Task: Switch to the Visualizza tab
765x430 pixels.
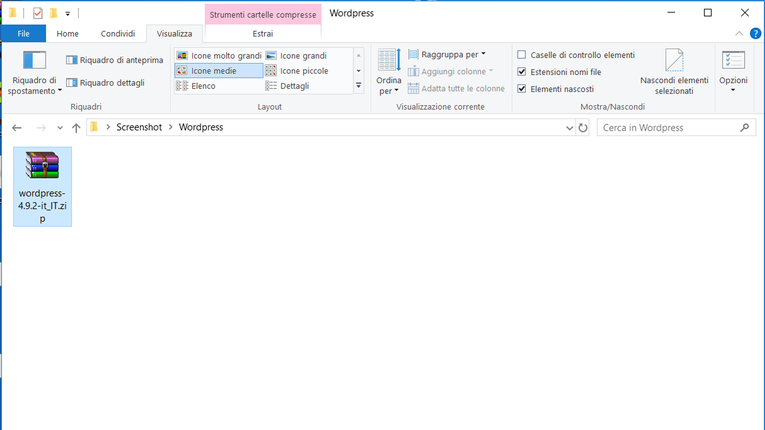Action: point(174,34)
